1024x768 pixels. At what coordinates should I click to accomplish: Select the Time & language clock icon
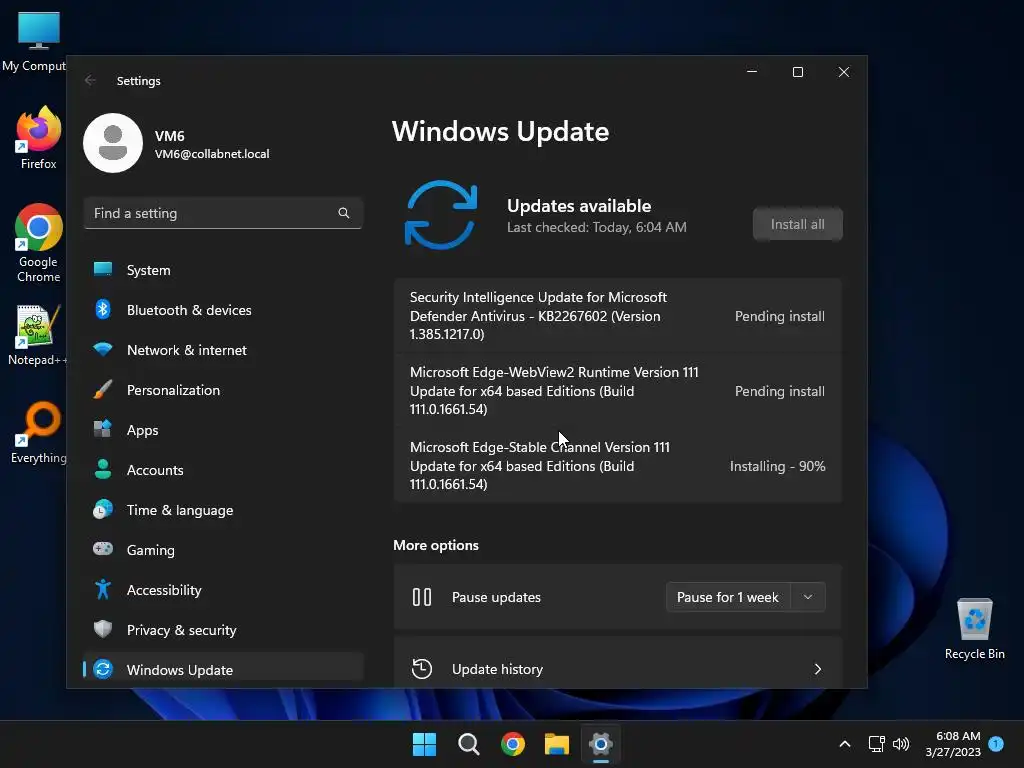coord(103,509)
